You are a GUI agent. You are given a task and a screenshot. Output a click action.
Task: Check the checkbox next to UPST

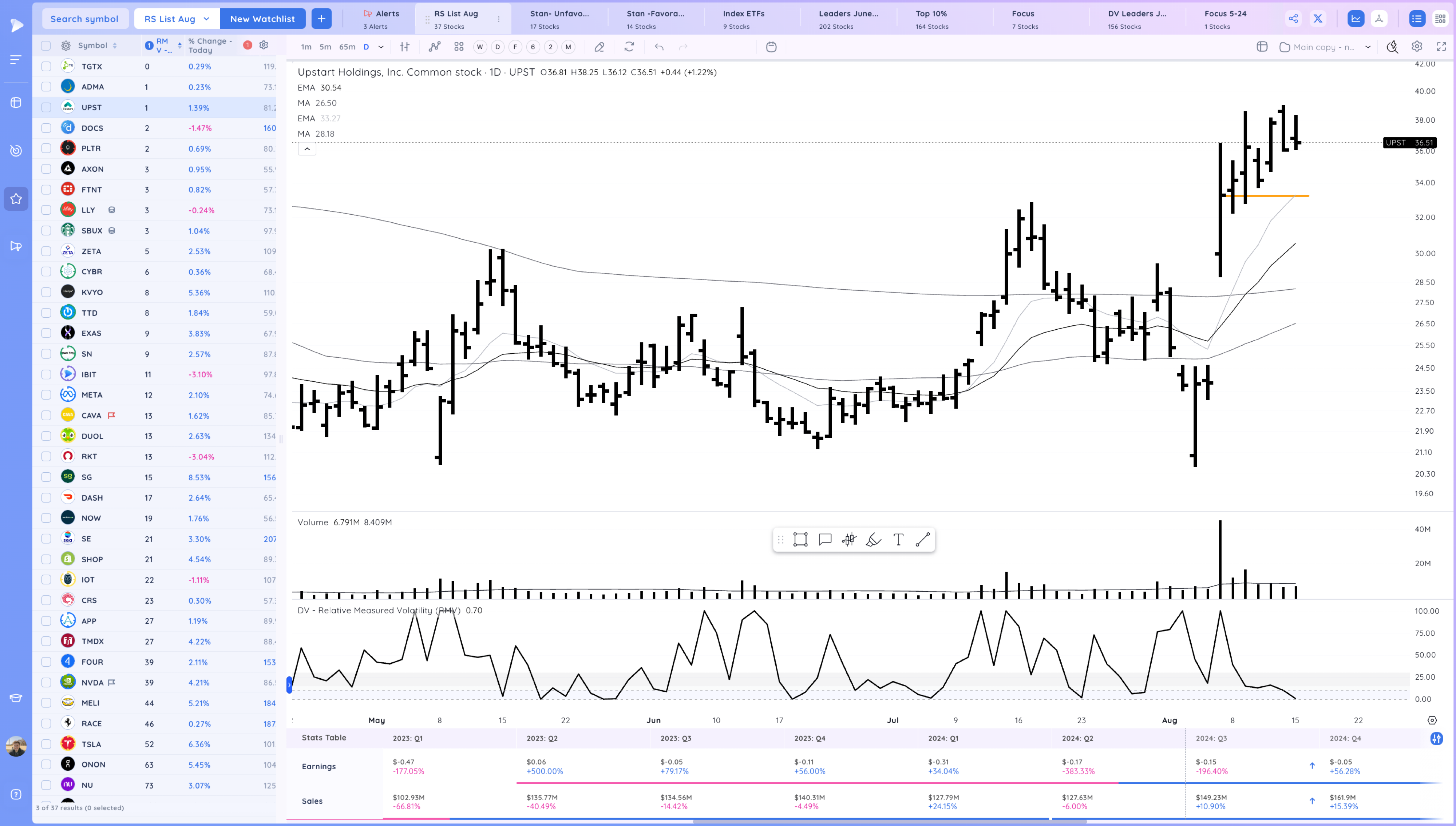(x=46, y=107)
